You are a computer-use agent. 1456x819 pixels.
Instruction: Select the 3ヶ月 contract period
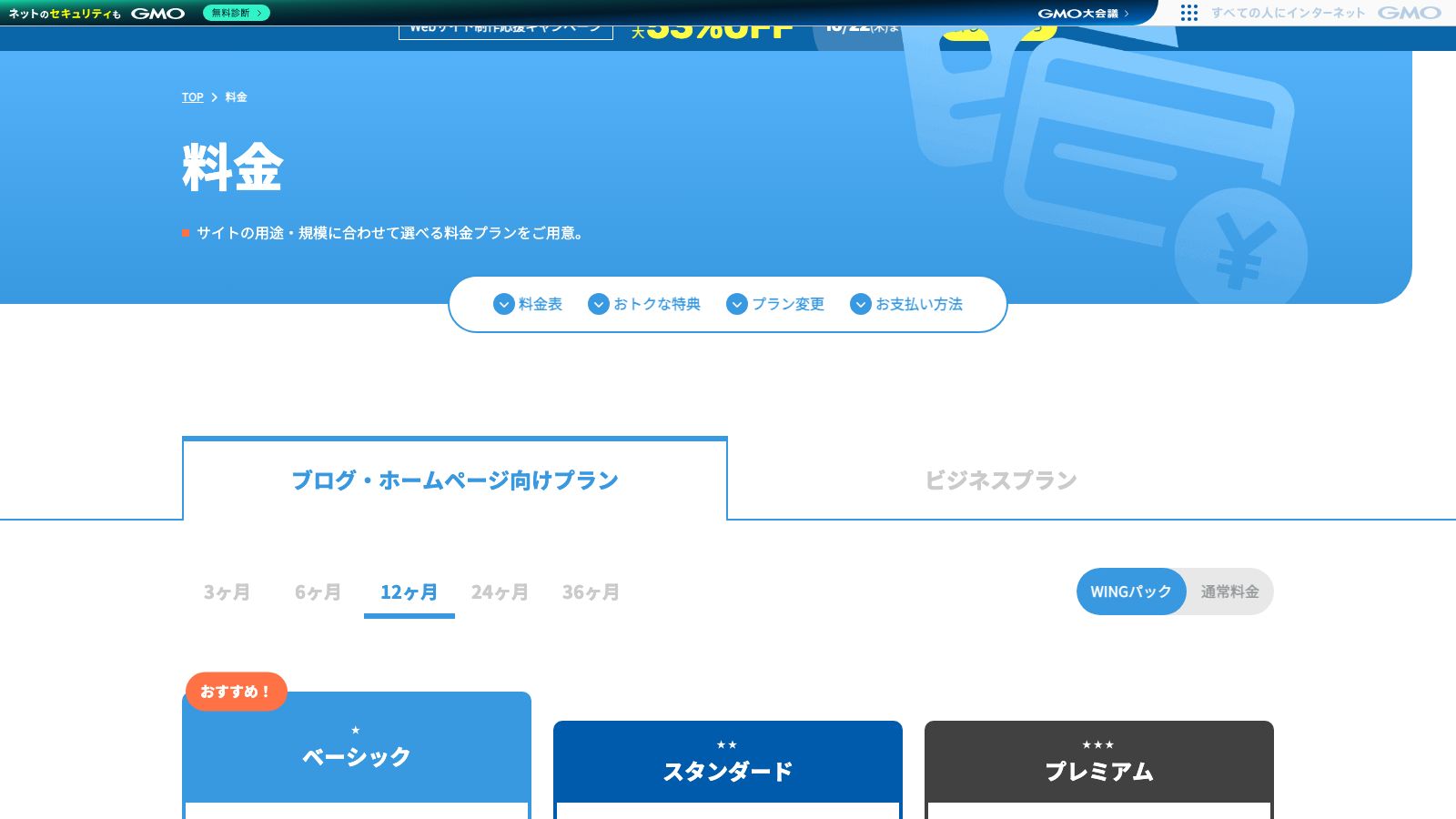[227, 592]
